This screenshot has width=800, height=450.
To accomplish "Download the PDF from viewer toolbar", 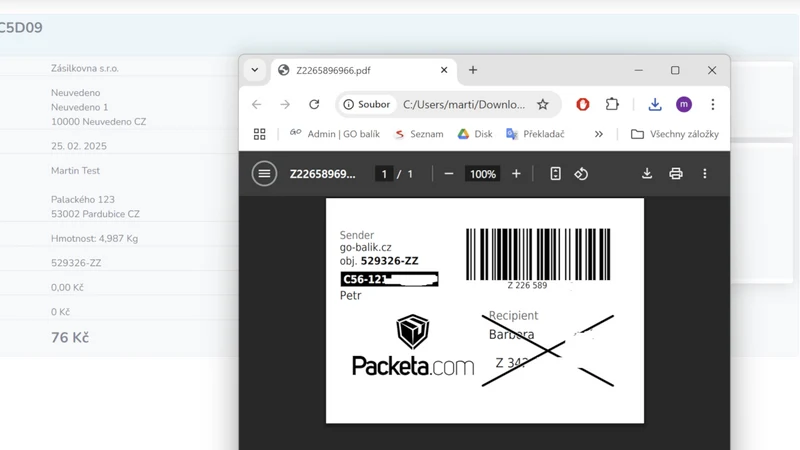I will pos(647,174).
